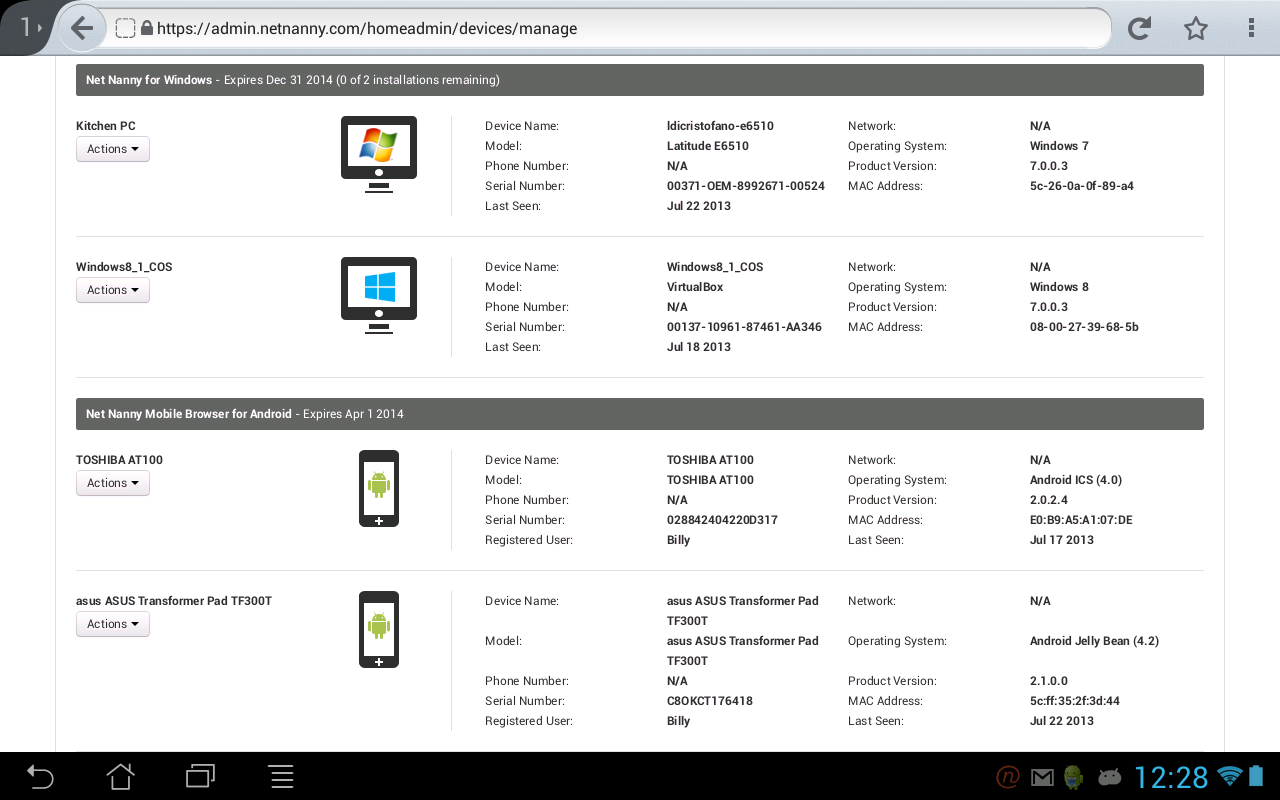Bookmark this page with the star icon
Screen dimensions: 1280x800
click(x=1195, y=29)
